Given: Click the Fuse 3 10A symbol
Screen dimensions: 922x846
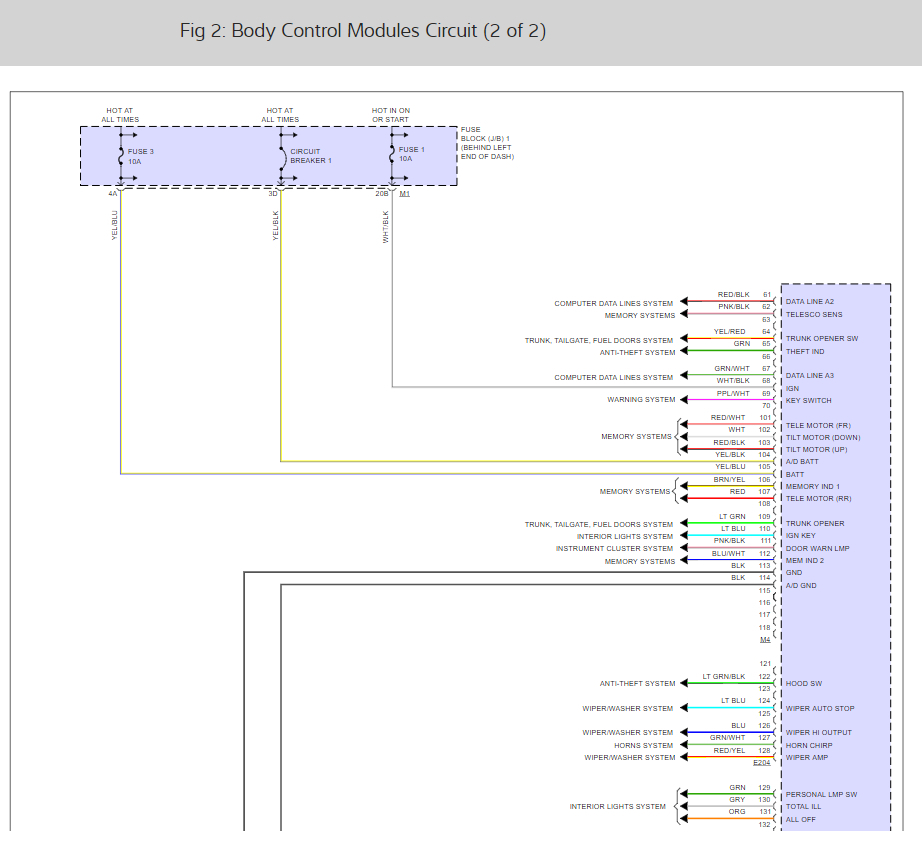Looking at the screenshot, I should pyautogui.click(x=121, y=156).
